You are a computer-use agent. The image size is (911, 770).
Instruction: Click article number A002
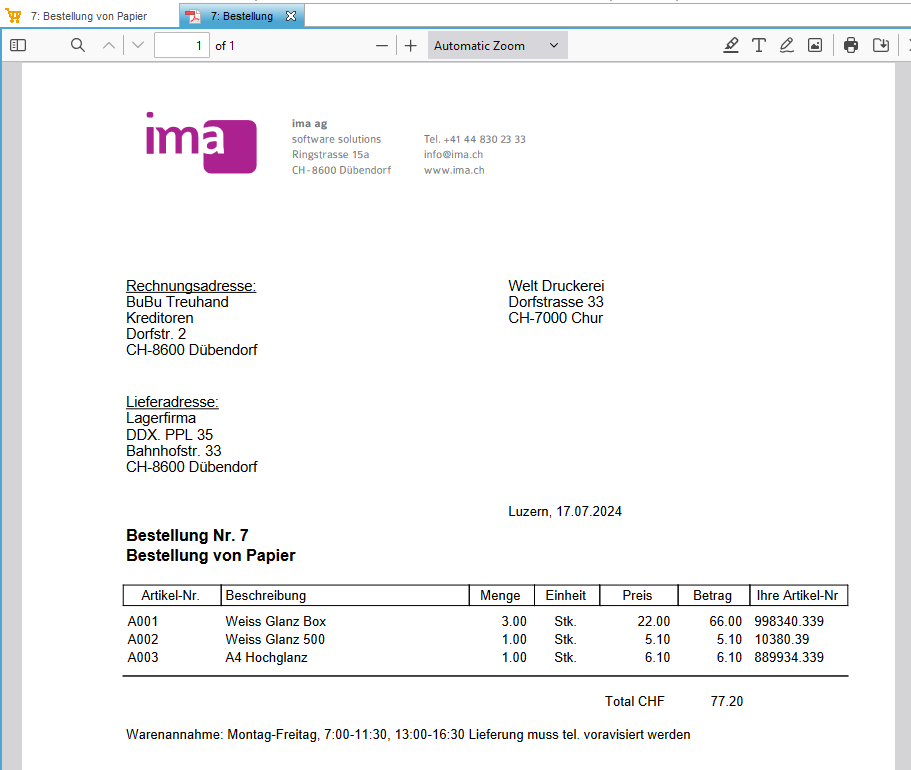click(x=143, y=639)
